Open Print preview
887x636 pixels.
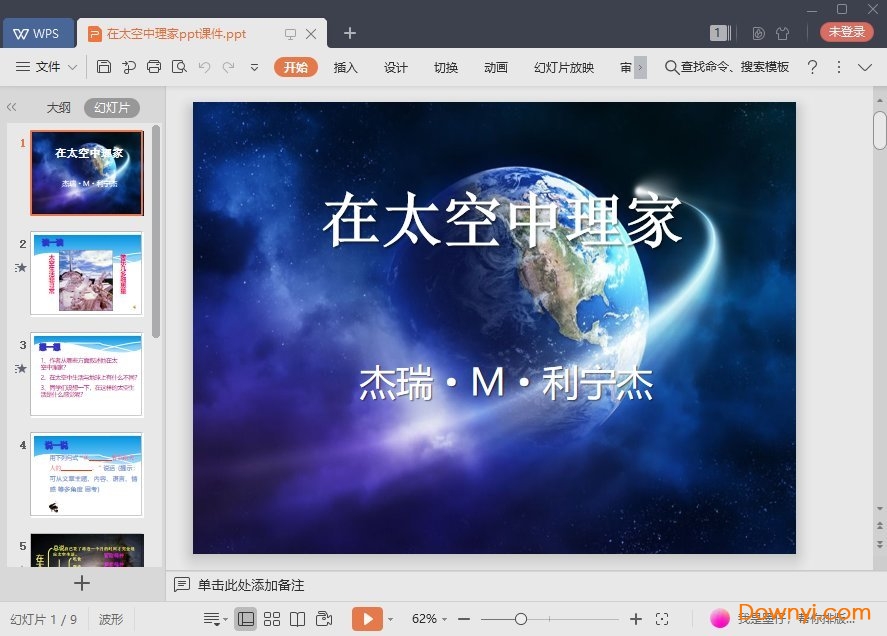[178, 66]
